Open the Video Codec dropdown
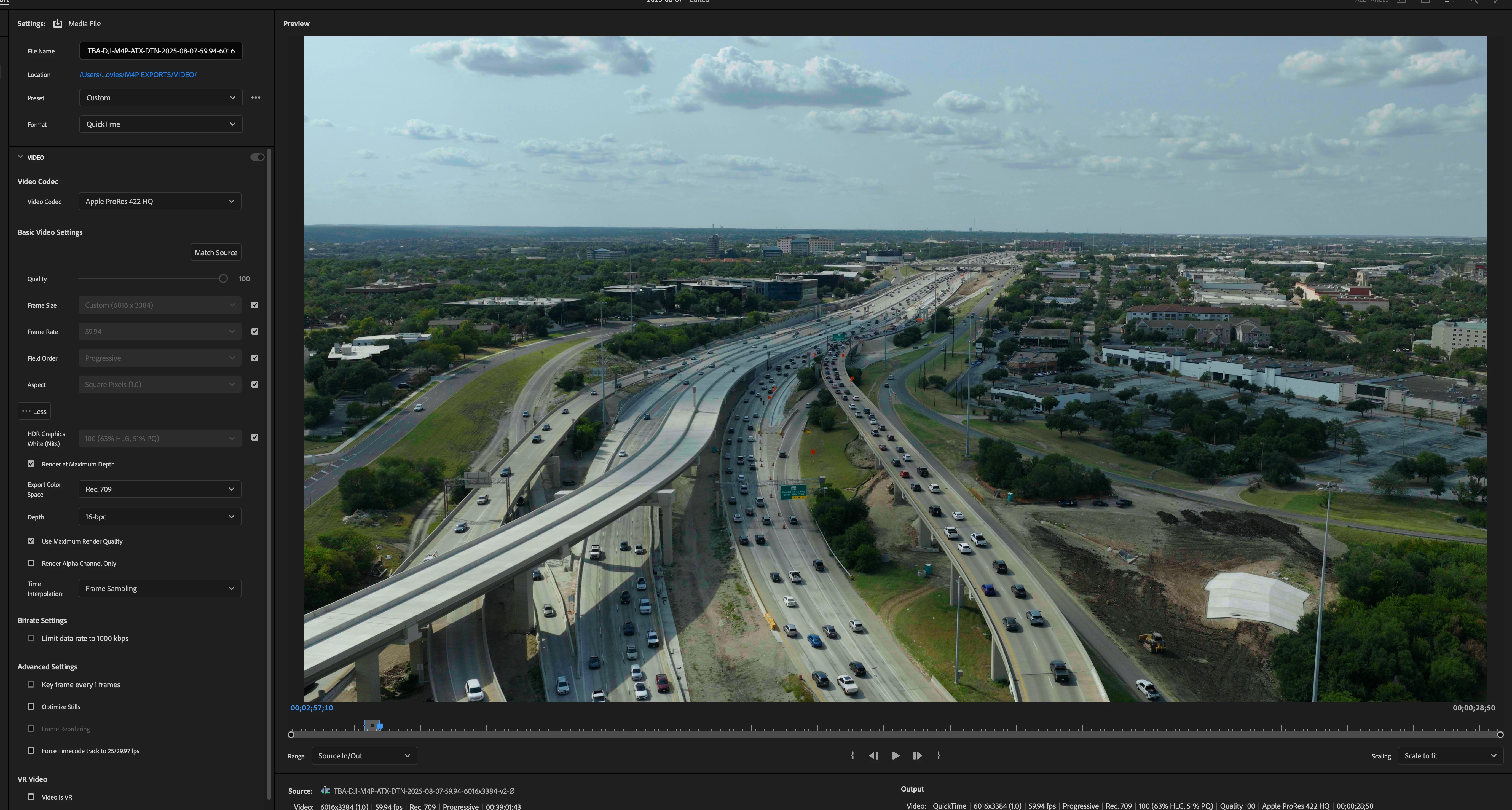 pos(160,201)
